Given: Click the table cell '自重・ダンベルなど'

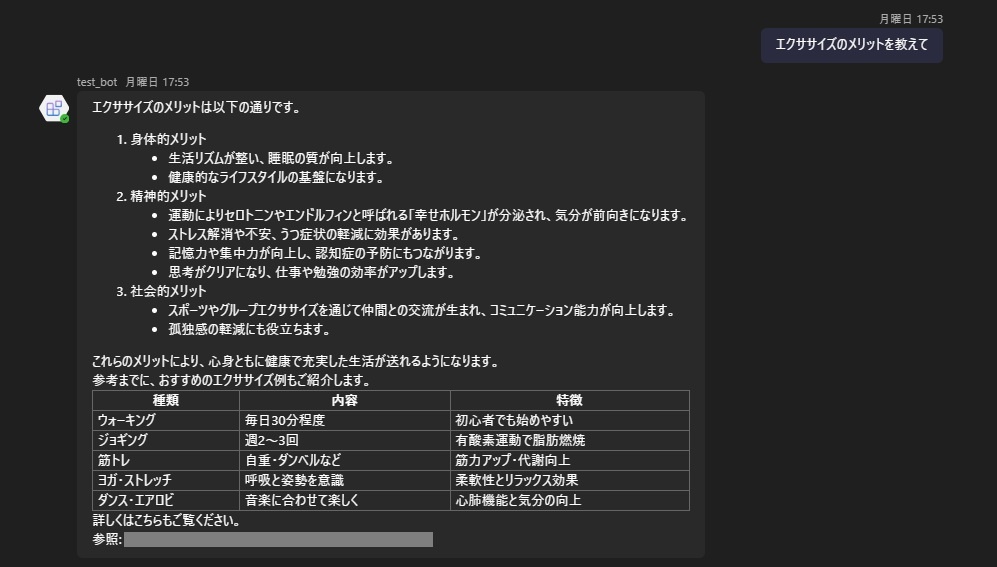Looking at the screenshot, I should (x=345, y=460).
